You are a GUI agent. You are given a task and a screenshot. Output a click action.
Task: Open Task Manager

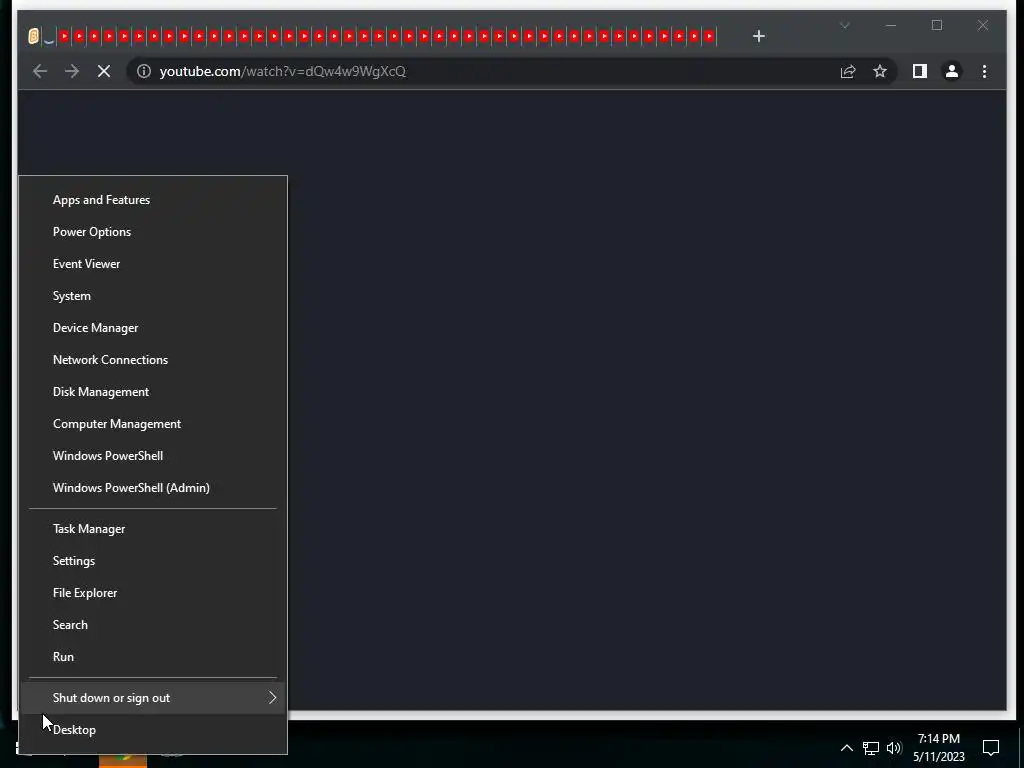coord(153,529)
